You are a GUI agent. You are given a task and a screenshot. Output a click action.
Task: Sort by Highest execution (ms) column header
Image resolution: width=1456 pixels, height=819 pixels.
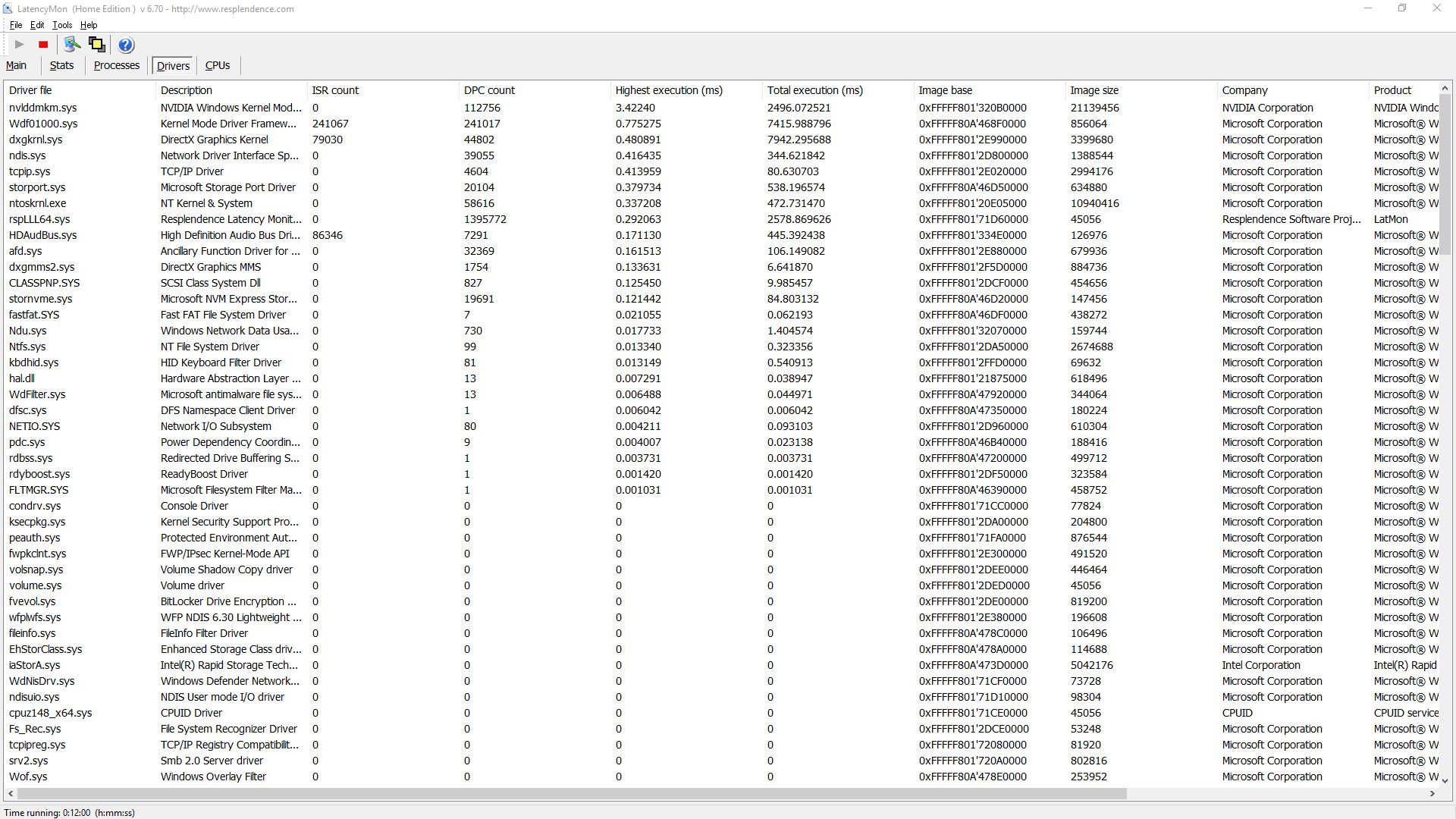[x=669, y=90]
